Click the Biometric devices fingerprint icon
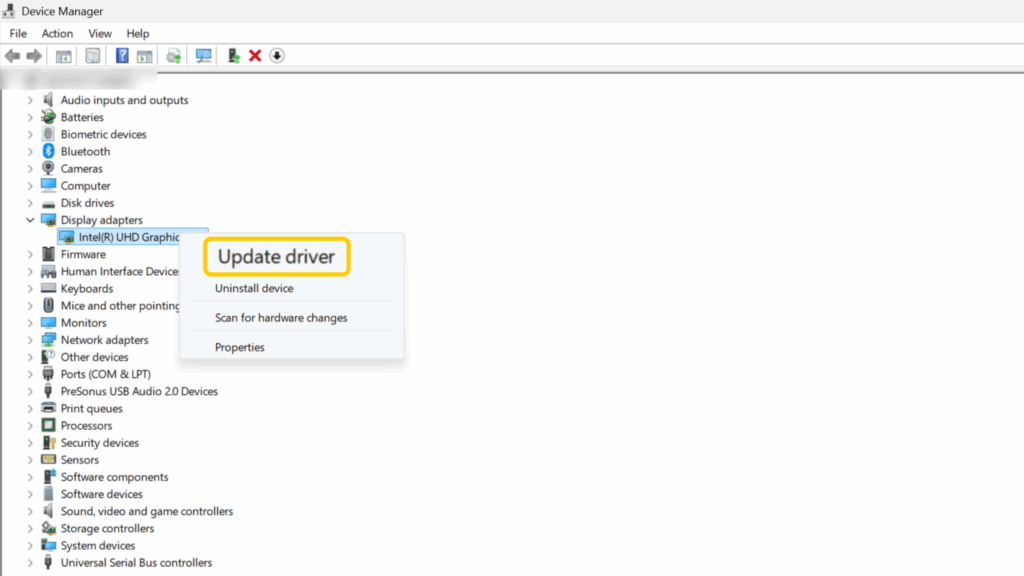This screenshot has width=1024, height=576. tap(48, 134)
